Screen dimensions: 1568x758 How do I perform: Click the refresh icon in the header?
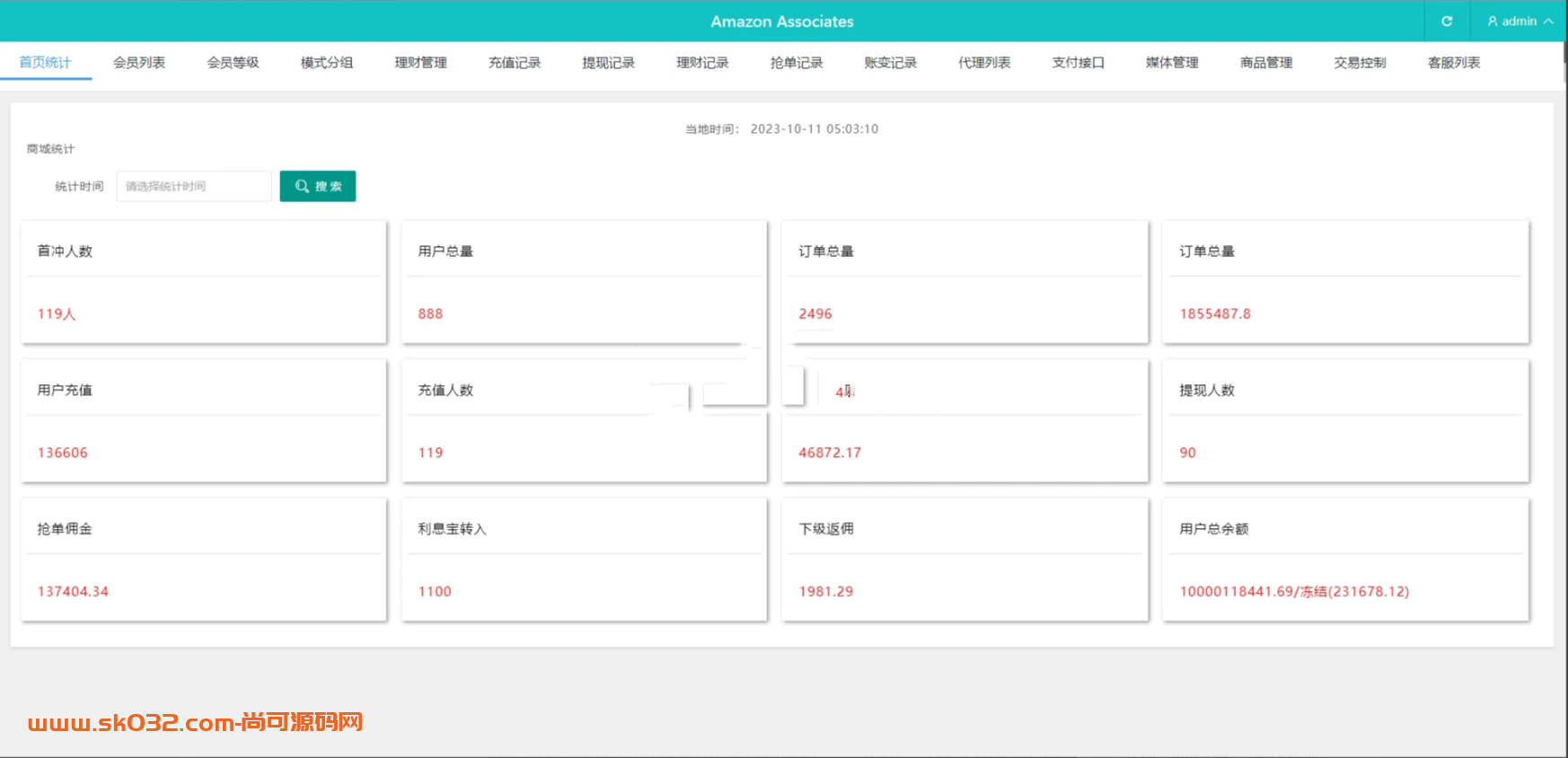point(1447,22)
